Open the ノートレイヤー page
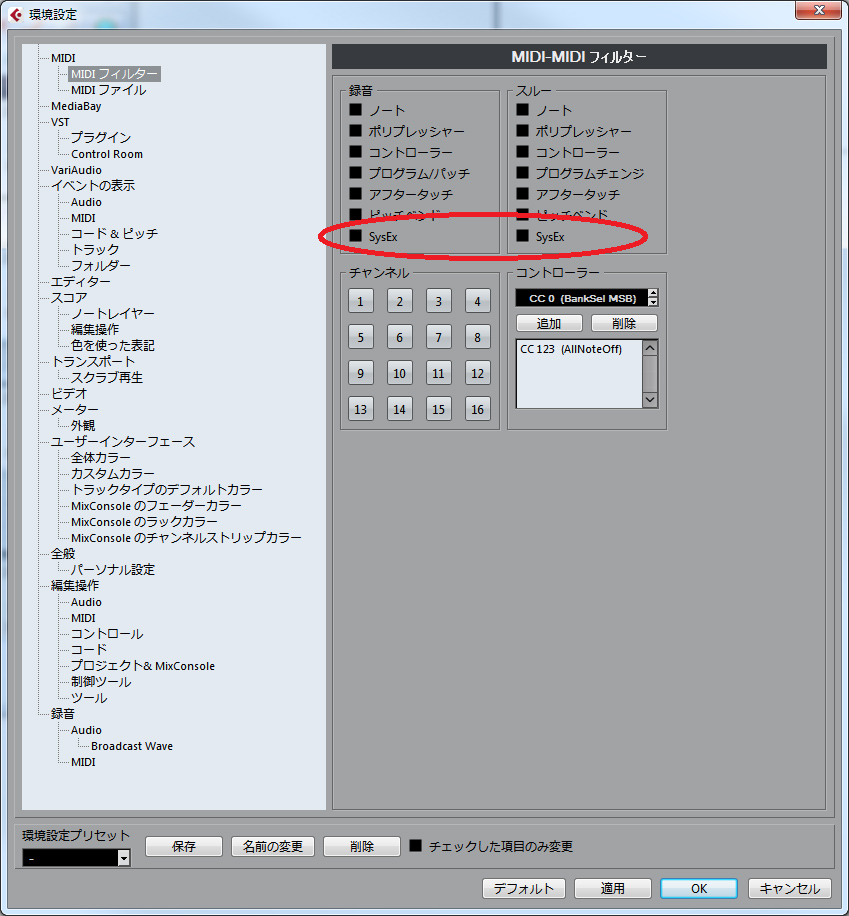849x916 pixels. (113, 314)
